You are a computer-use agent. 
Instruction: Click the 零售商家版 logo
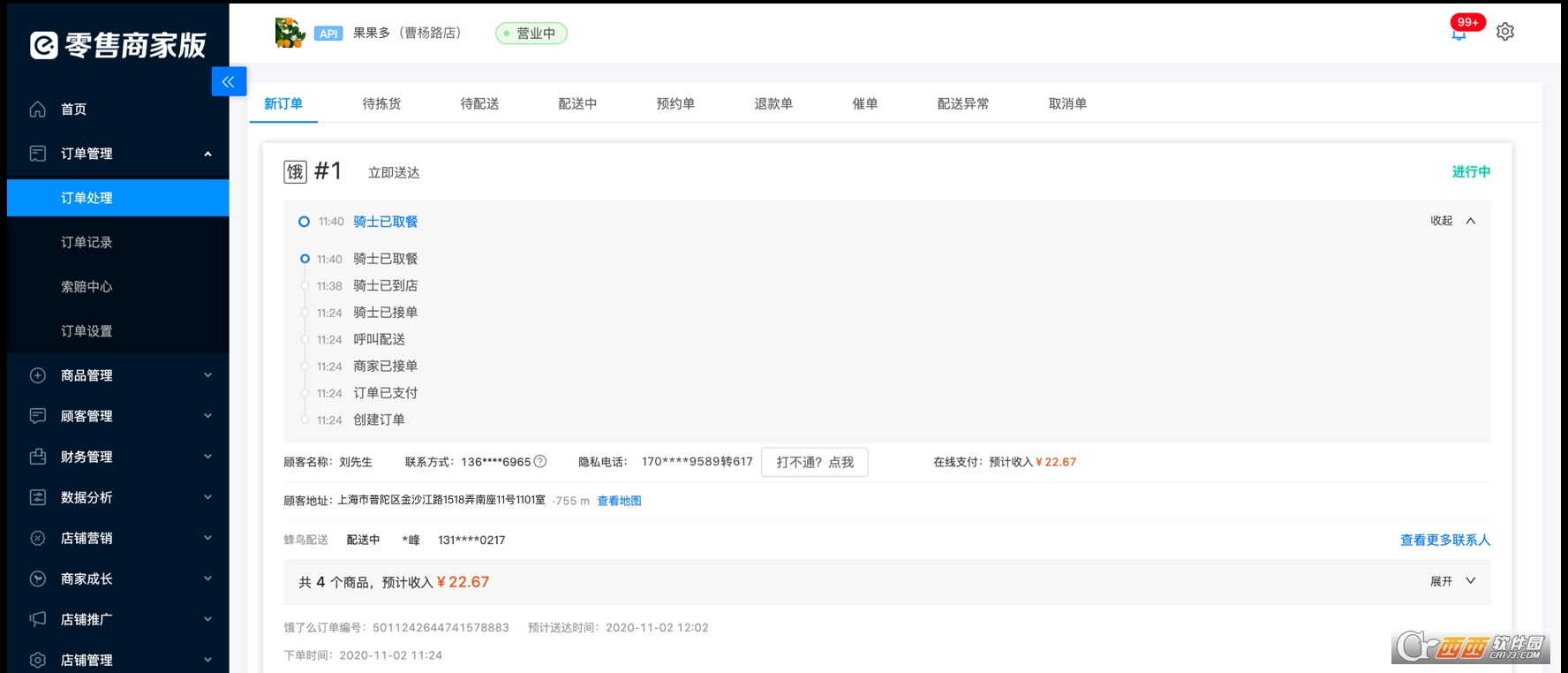click(x=118, y=45)
